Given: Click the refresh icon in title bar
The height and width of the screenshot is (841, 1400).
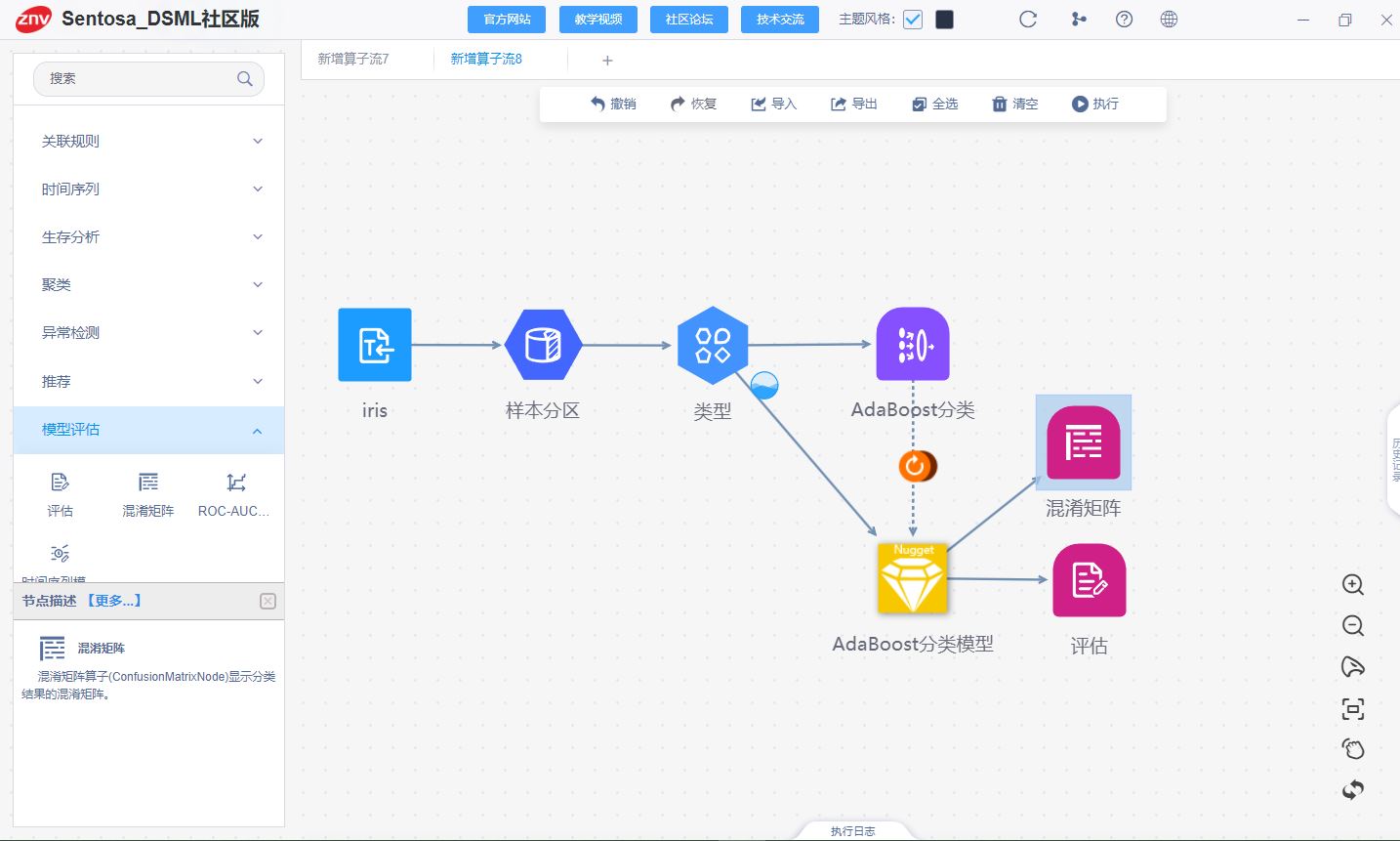Looking at the screenshot, I should coord(1028,20).
